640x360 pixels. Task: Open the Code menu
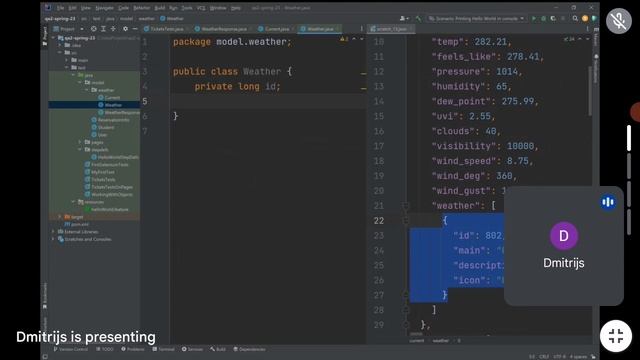pos(123,8)
